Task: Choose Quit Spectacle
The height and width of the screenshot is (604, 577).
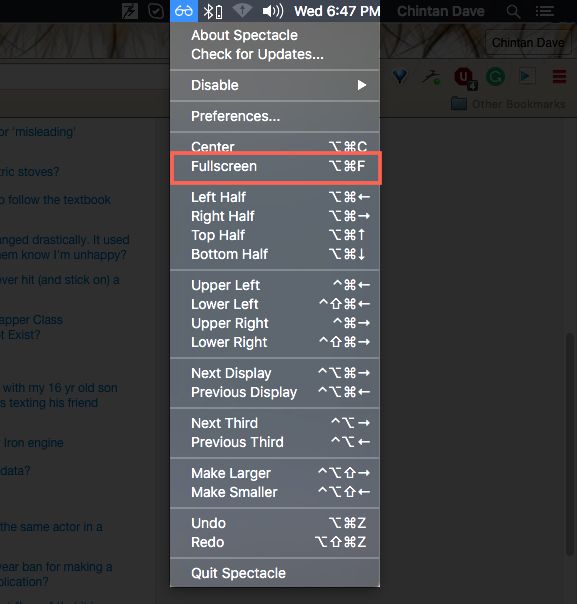Action: 275,573
